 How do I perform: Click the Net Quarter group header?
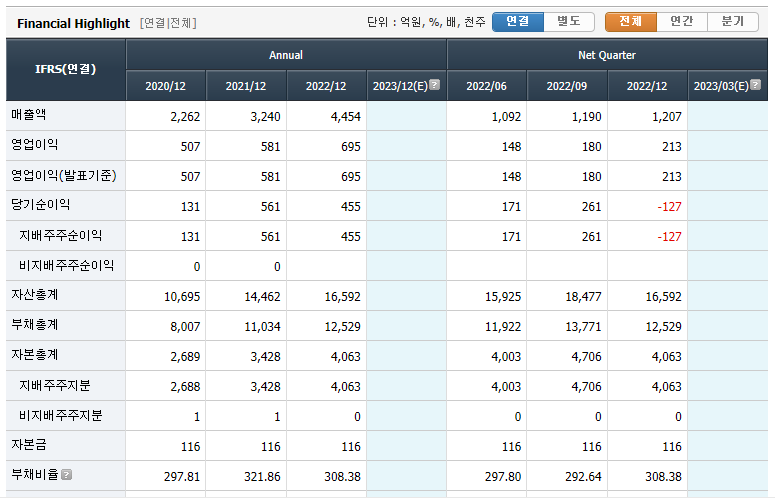point(607,55)
